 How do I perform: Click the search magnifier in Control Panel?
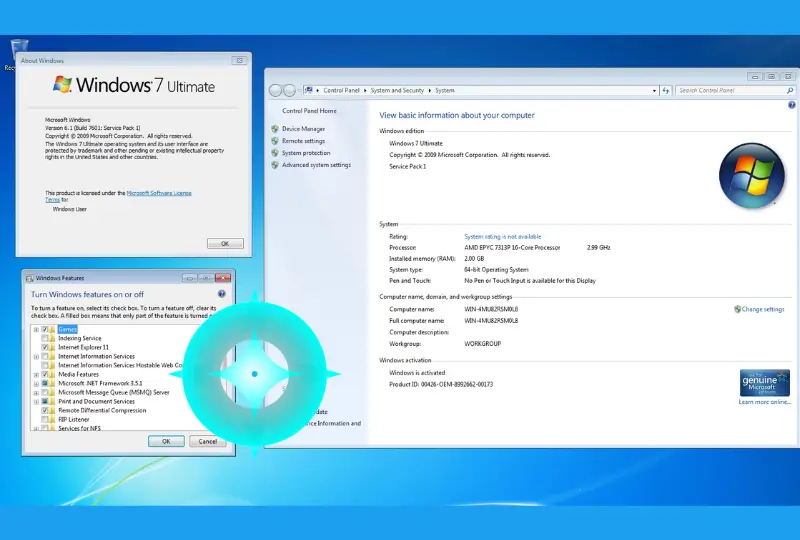click(x=790, y=90)
